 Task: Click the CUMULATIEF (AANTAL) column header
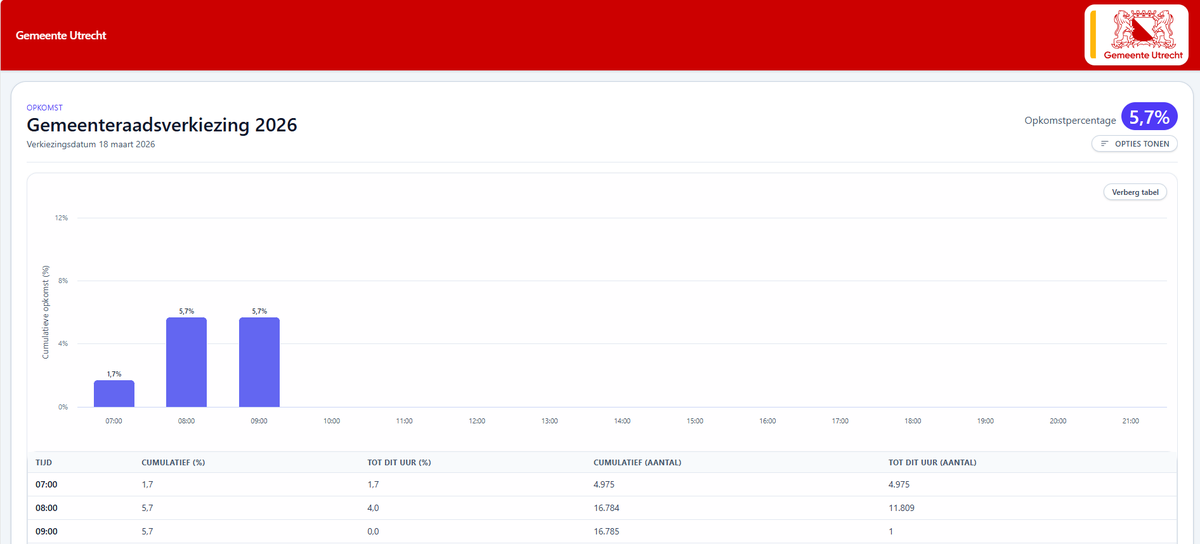635,462
